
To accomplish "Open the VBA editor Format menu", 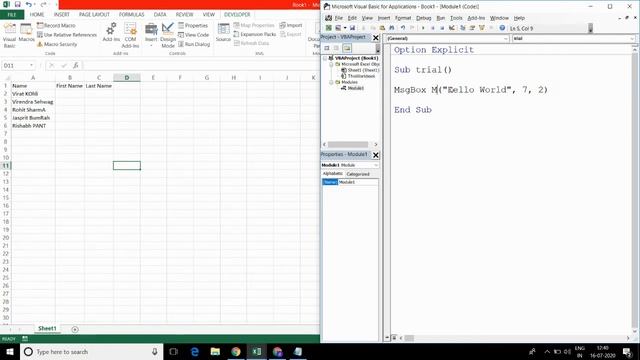I will pos(403,18).
